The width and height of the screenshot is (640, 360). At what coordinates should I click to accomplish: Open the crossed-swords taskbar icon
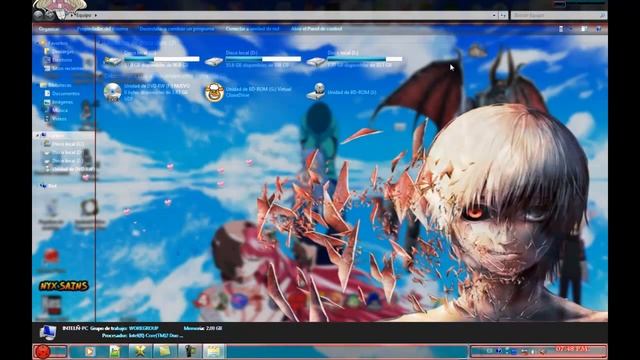(140, 351)
